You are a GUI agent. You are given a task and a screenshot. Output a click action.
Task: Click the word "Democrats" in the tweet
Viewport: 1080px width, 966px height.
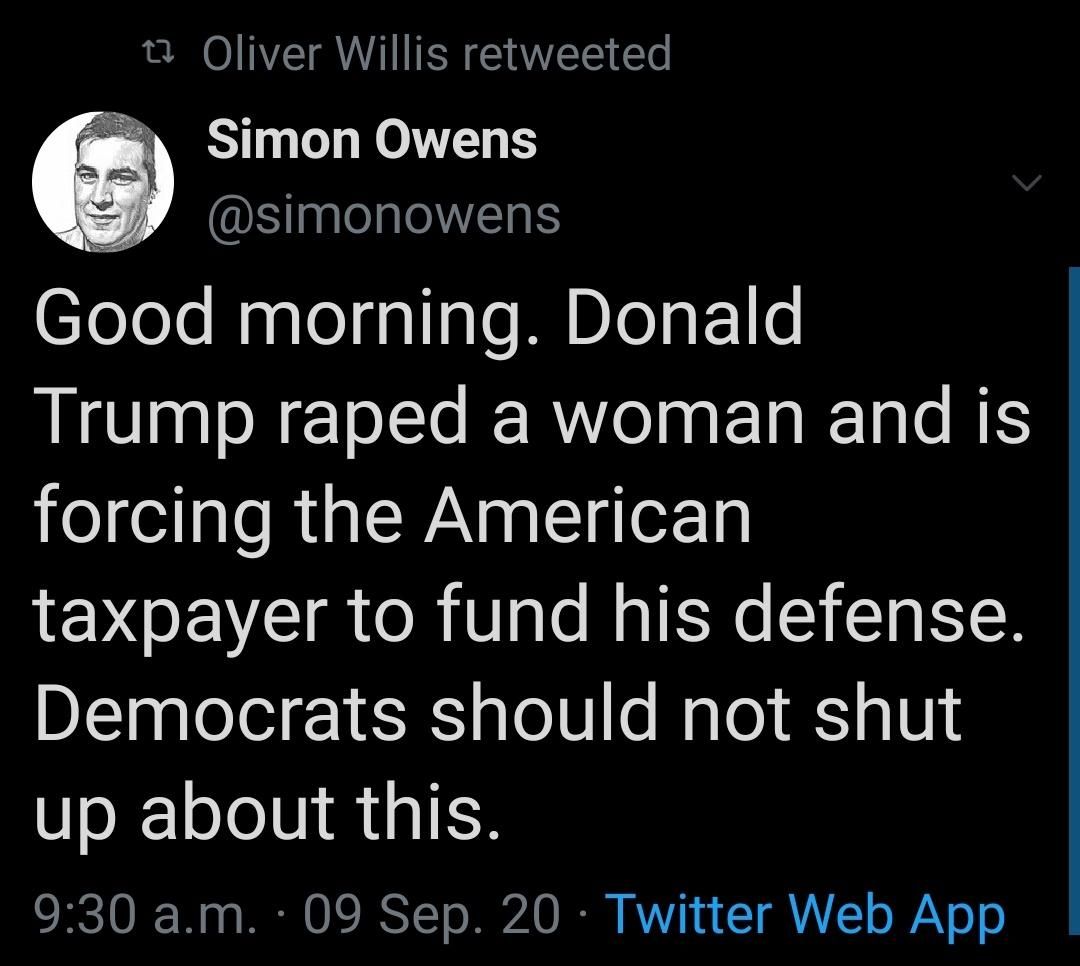pos(220,713)
